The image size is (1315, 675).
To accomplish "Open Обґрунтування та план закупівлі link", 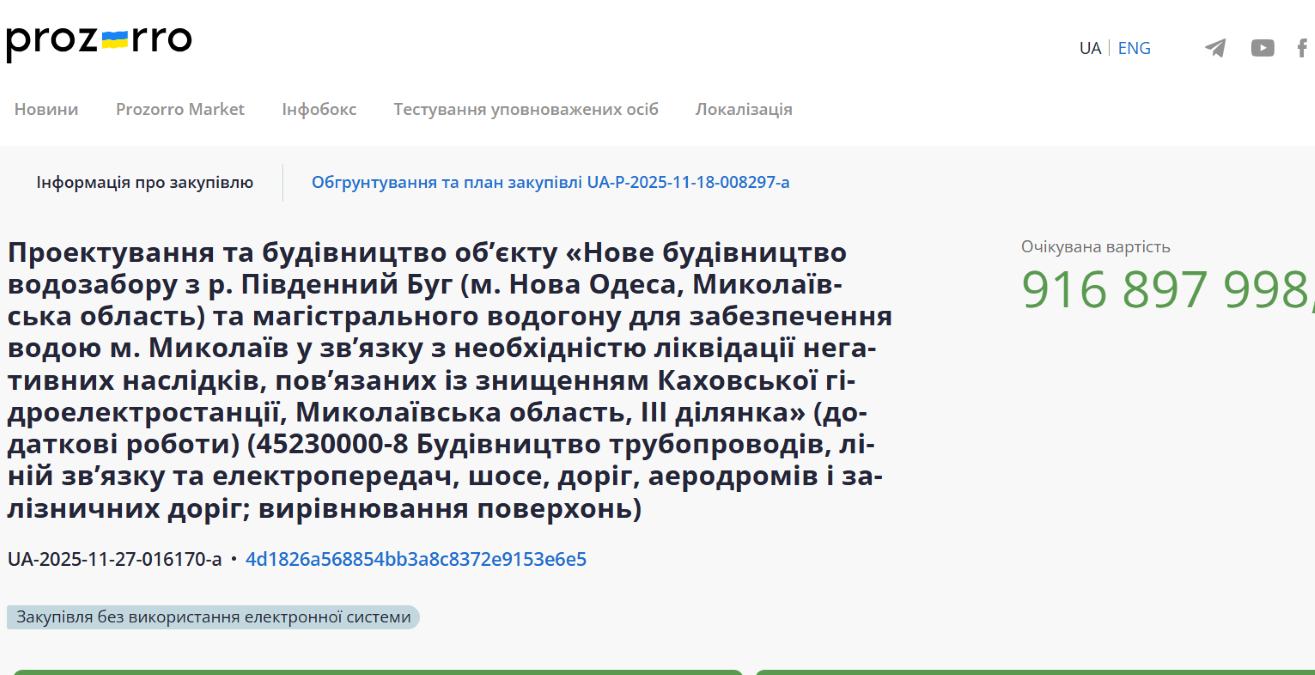I will [x=550, y=182].
